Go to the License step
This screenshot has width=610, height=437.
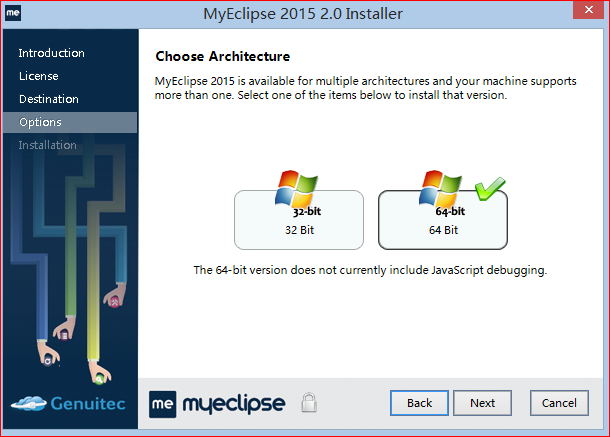[x=39, y=76]
